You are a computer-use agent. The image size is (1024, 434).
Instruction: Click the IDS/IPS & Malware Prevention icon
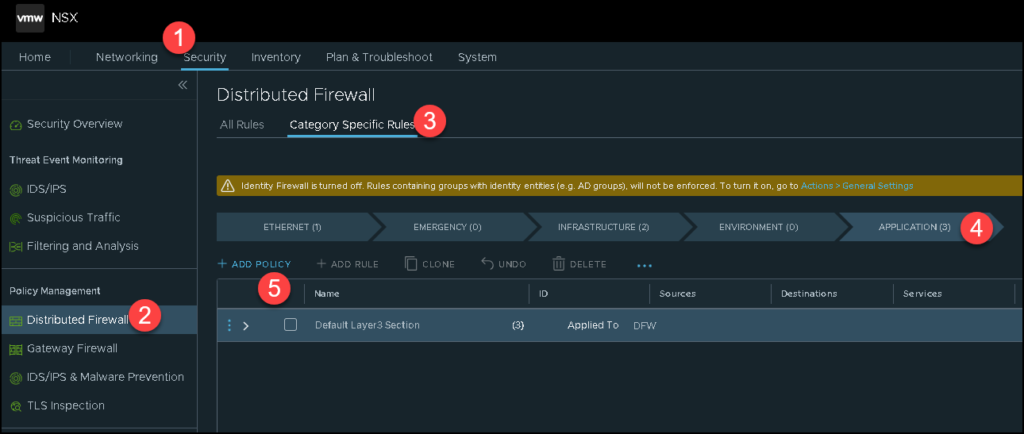tap(15, 377)
